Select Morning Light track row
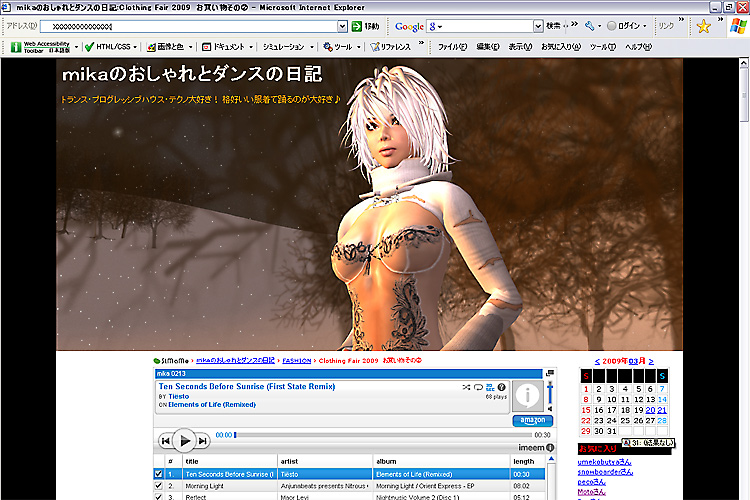 click(x=349, y=486)
